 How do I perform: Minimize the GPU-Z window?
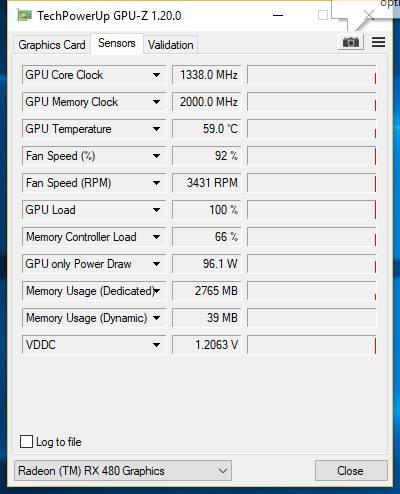pyautogui.click(x=278, y=15)
